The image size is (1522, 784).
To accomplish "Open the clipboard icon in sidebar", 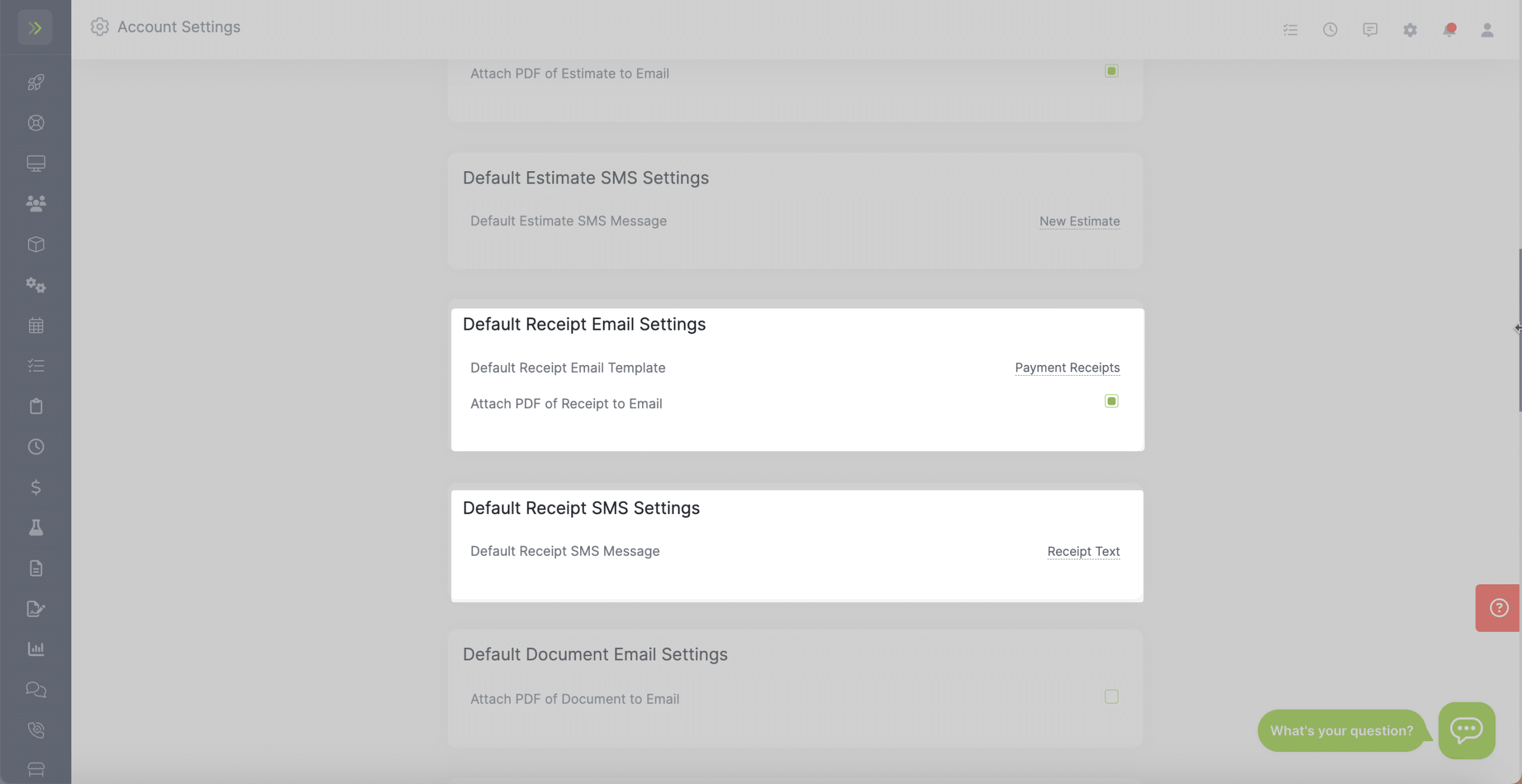I will click(36, 407).
